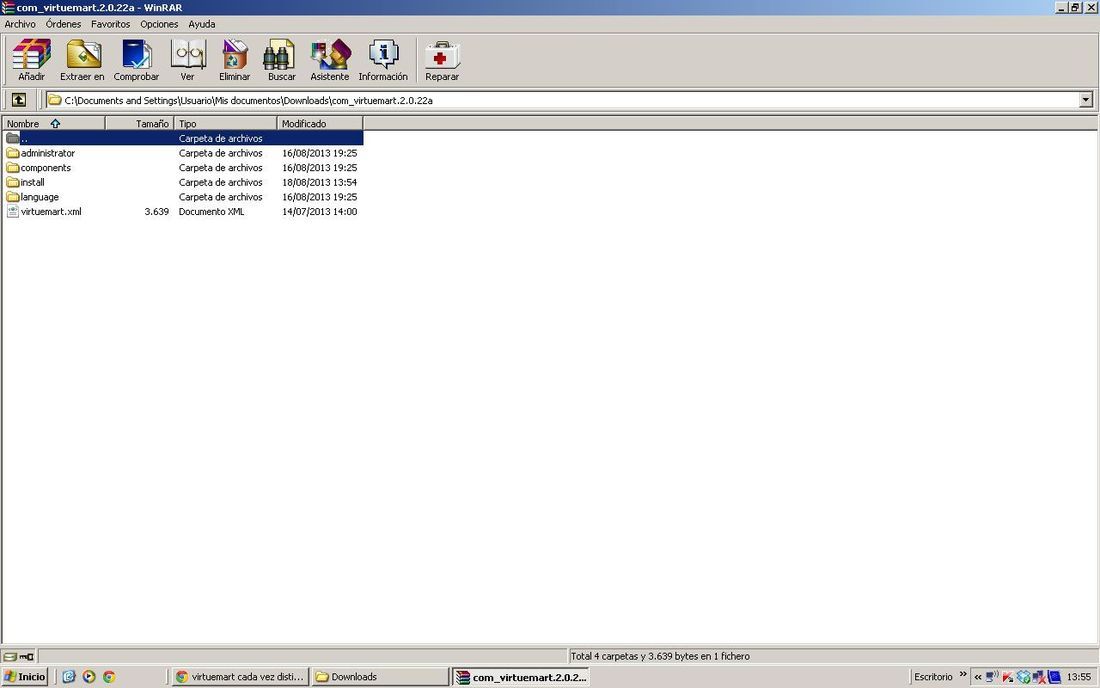Click the Añadir toolbar icon

coord(32,60)
